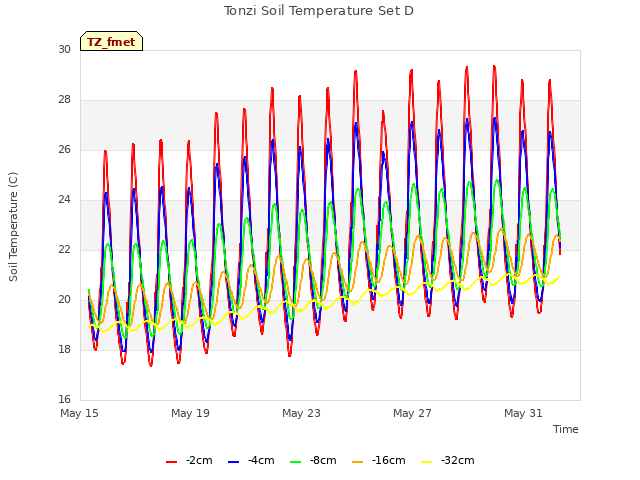This screenshot has height=480, width=640.
Task: Click the May 23 x-axis tick label
Action: click(301, 413)
